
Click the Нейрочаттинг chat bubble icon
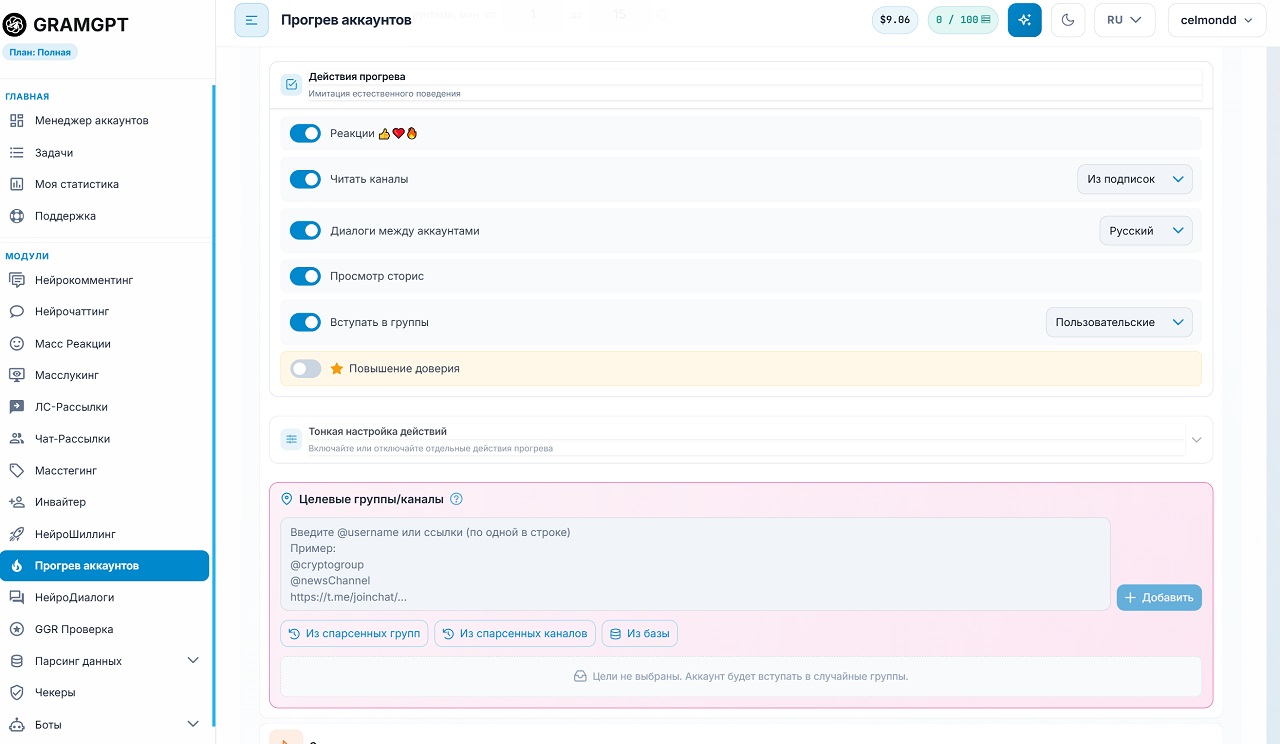[16, 312]
